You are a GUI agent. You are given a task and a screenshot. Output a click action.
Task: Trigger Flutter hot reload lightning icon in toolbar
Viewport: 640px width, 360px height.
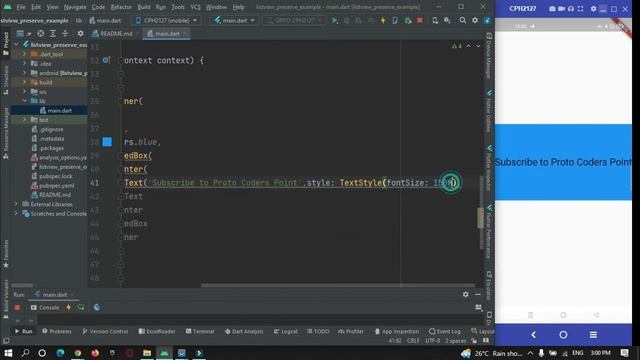click(x=383, y=20)
